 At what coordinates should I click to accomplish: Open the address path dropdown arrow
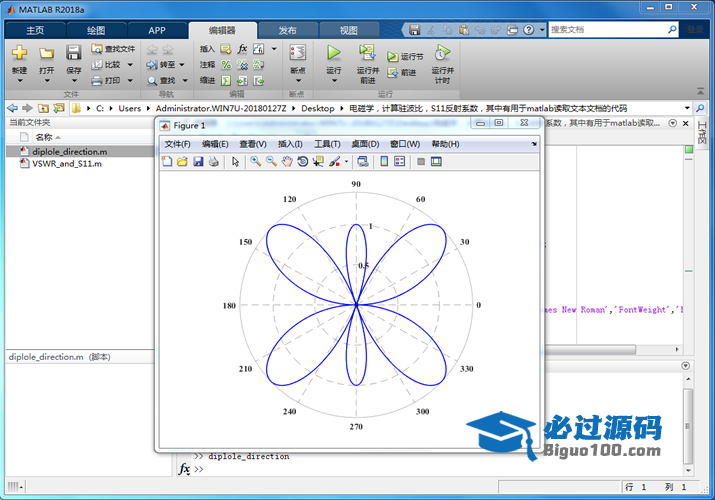pyautogui.click(x=687, y=108)
